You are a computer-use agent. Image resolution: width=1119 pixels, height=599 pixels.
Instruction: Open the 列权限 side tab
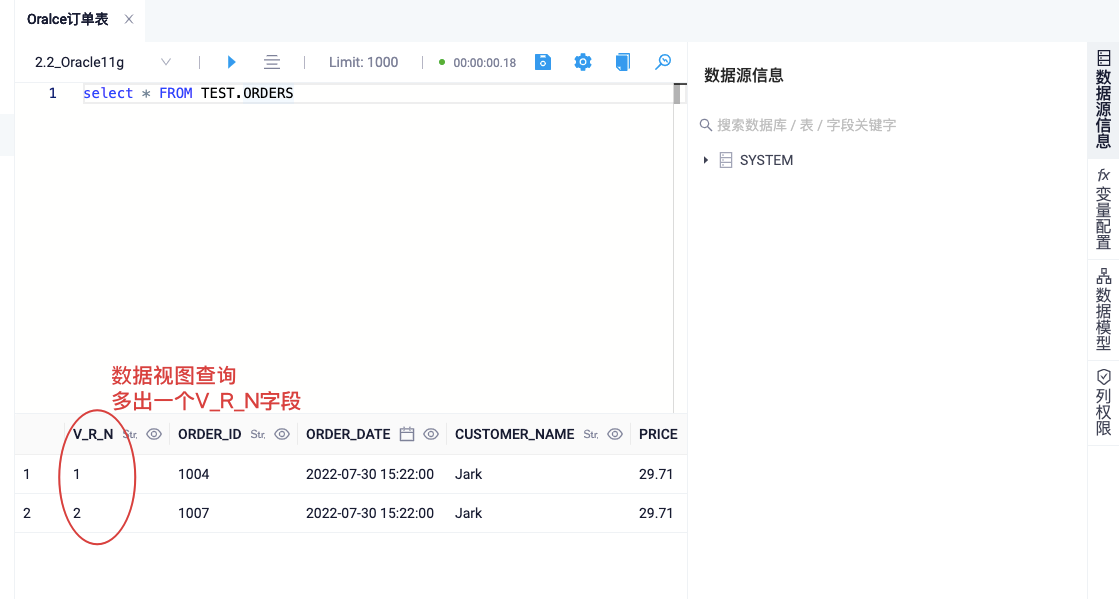click(1103, 403)
